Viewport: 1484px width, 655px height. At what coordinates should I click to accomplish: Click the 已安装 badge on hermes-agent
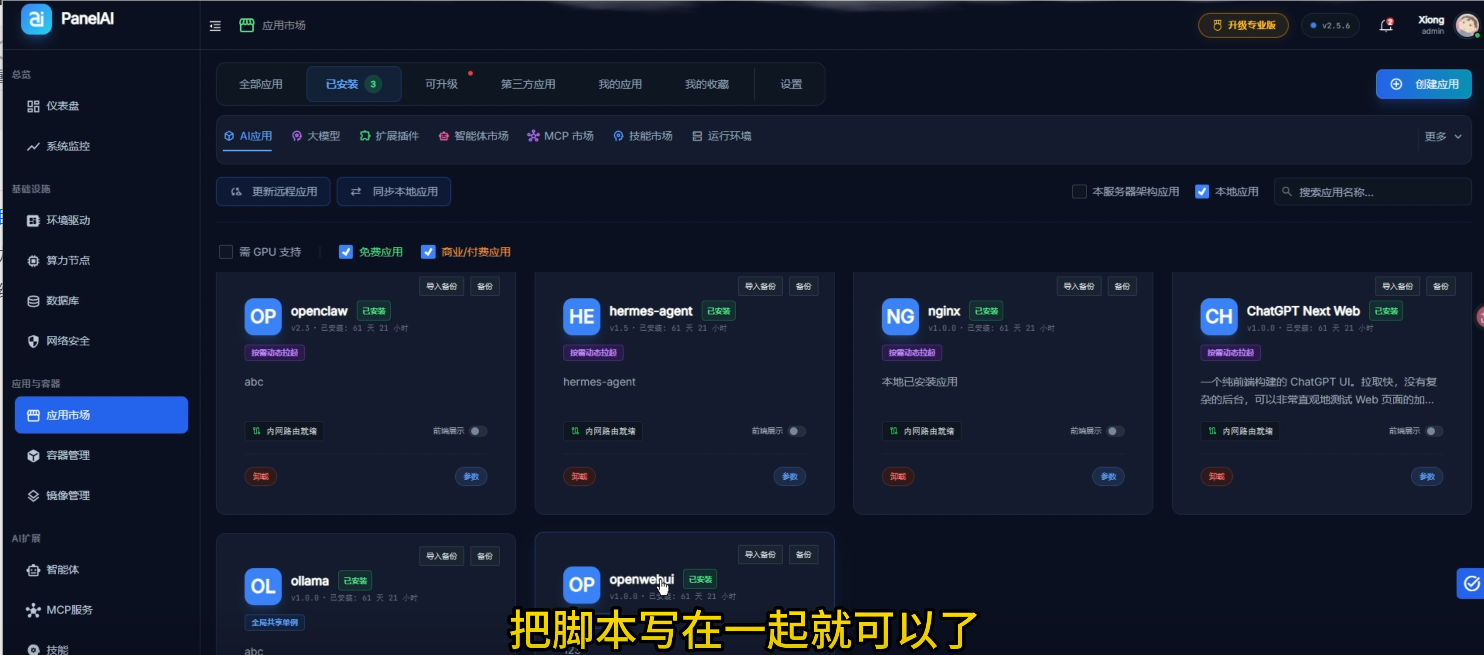click(x=718, y=311)
